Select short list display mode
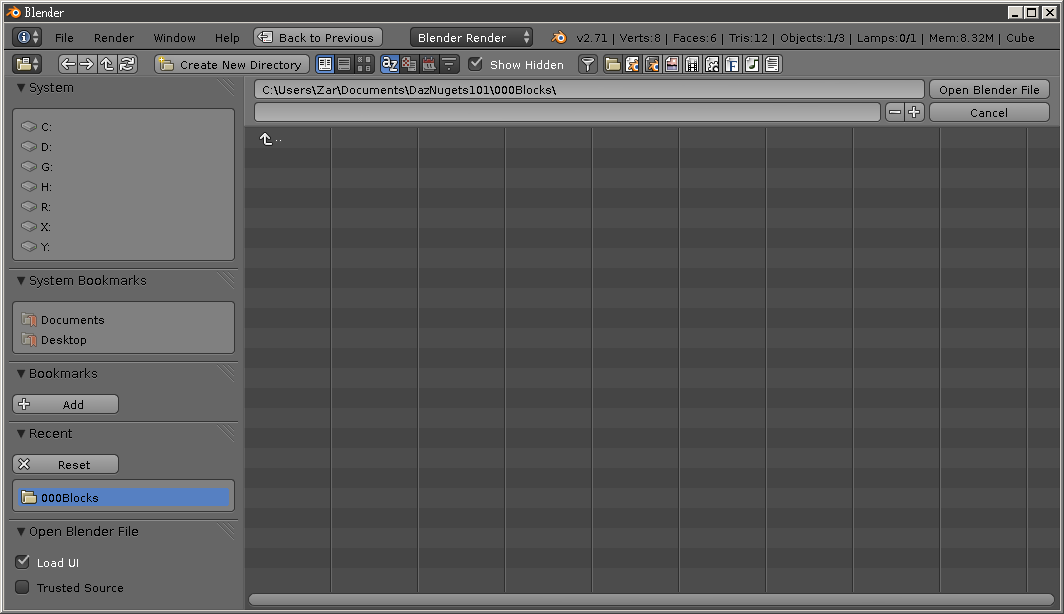The image size is (1064, 614). pyautogui.click(x=325, y=64)
